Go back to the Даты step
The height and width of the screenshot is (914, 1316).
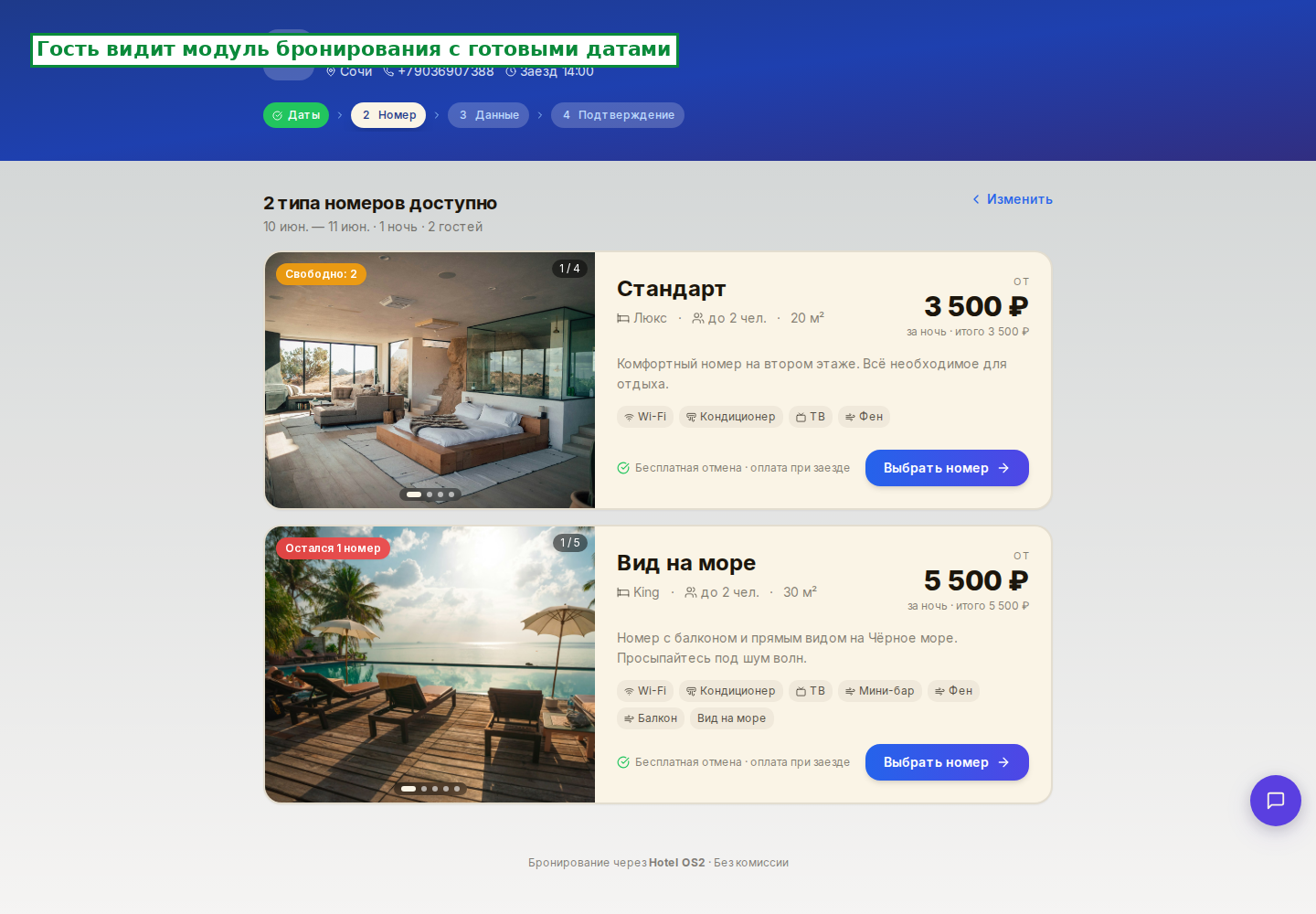[x=296, y=115]
